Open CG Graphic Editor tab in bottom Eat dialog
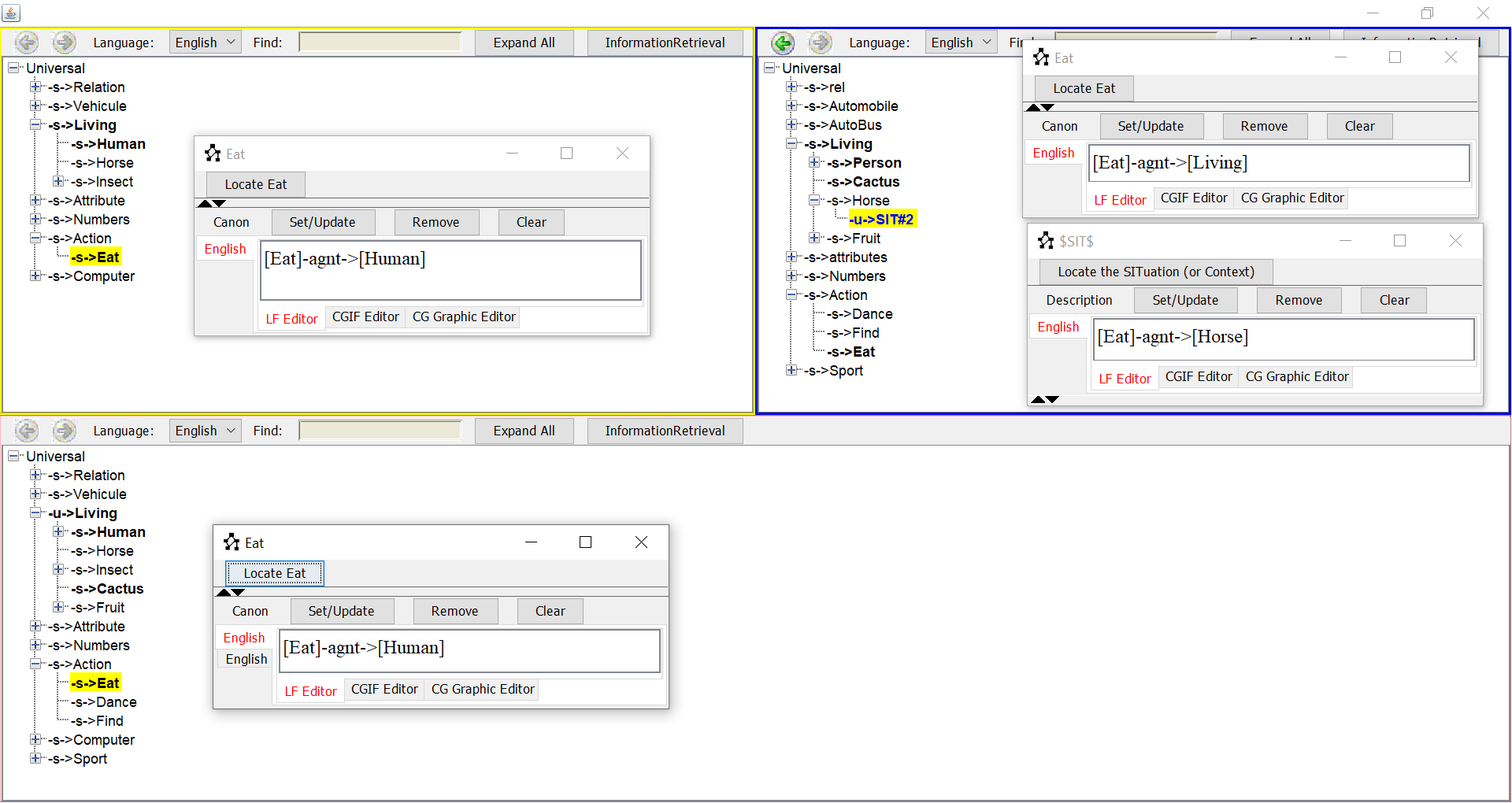The height and width of the screenshot is (803, 1512). pyautogui.click(x=483, y=689)
